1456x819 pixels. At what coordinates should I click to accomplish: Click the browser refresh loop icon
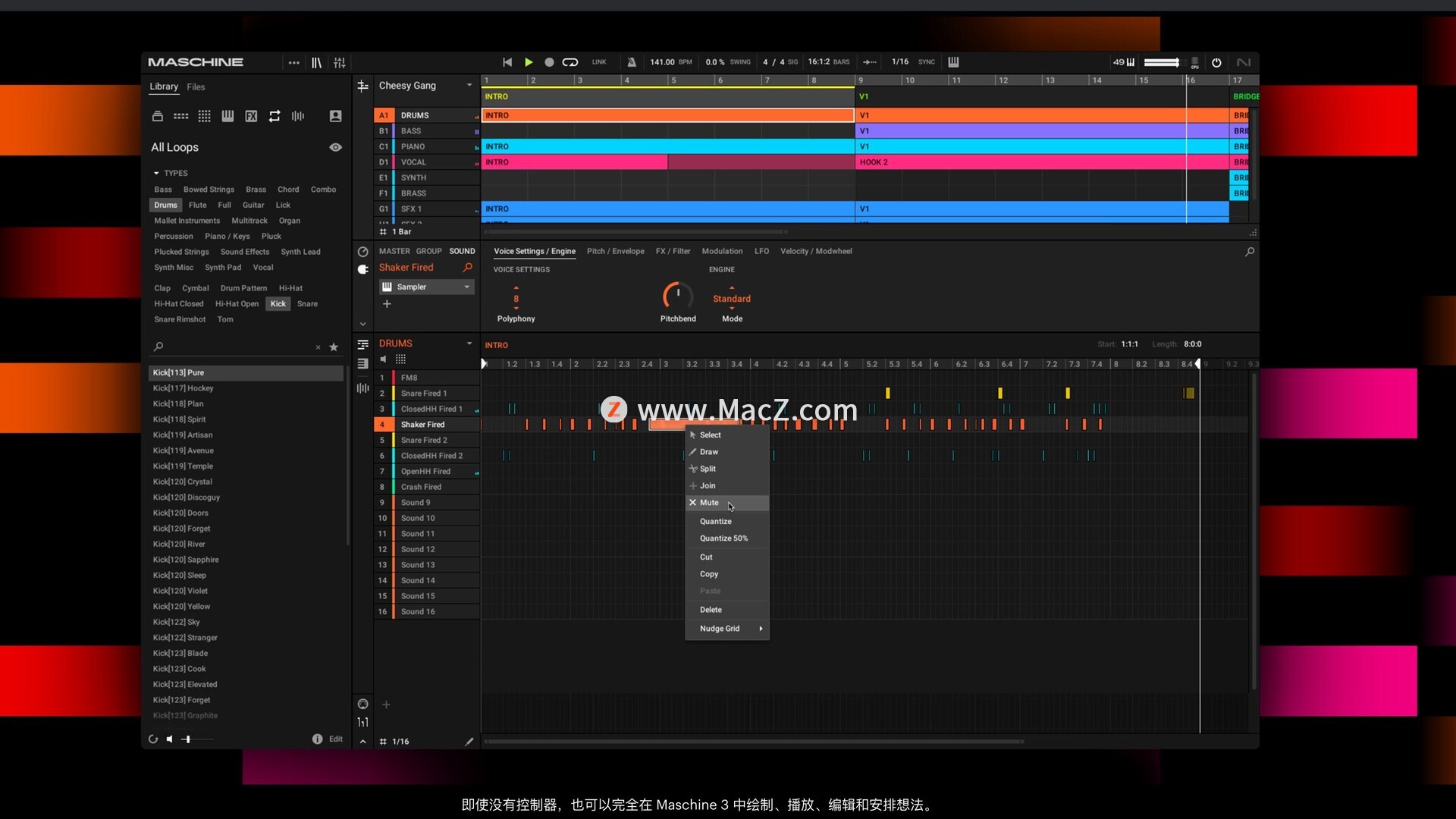click(x=153, y=739)
